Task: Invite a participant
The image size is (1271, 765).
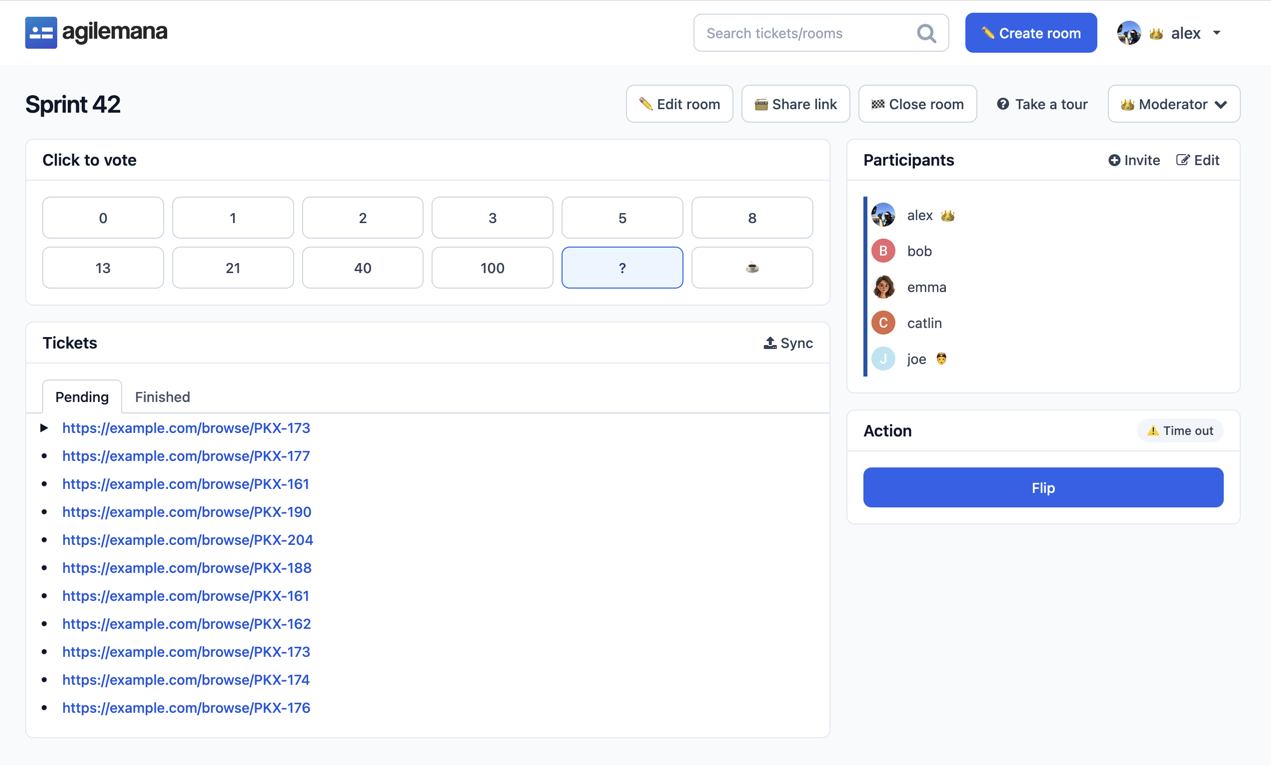Action: pos(1134,160)
